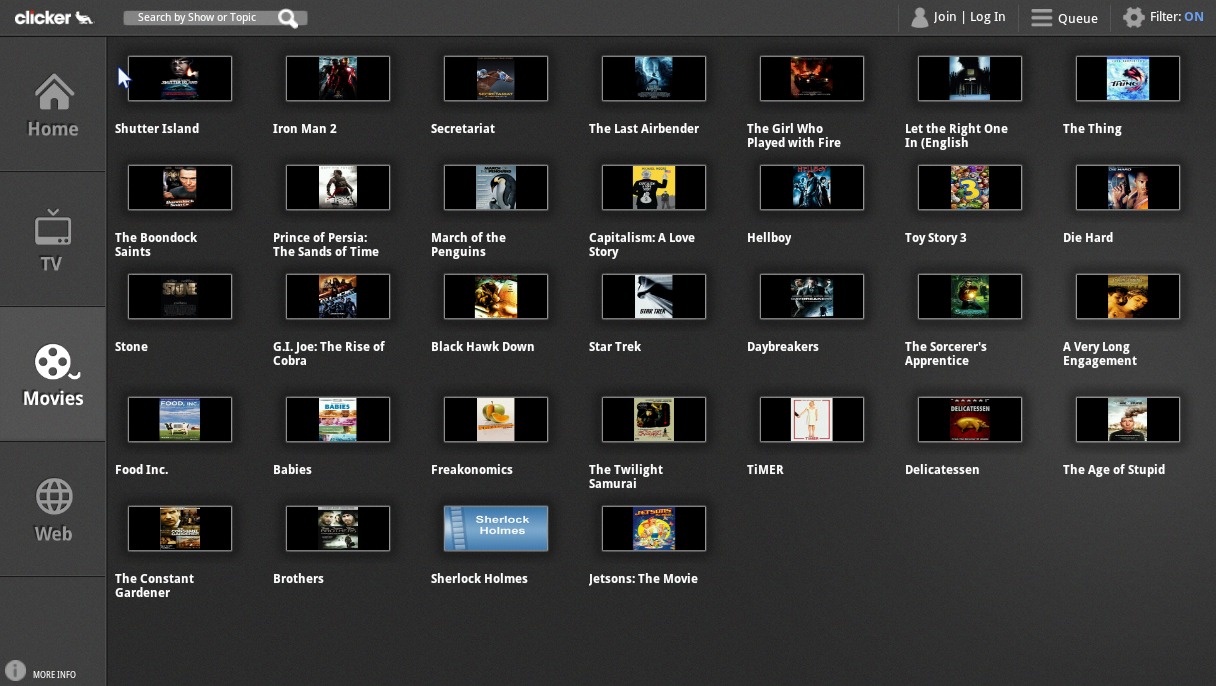Select Let the Right One In thumbnail

970,78
